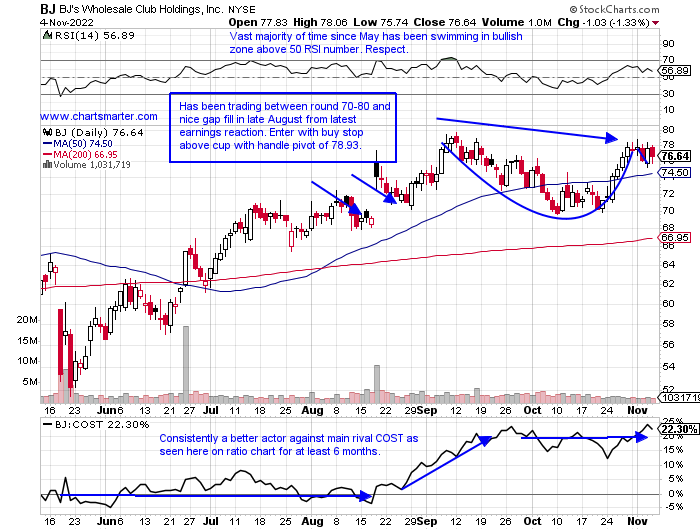
Task: Click the BJ's Wholesale Club Holdings, Inc. title
Action: [x=141, y=9]
